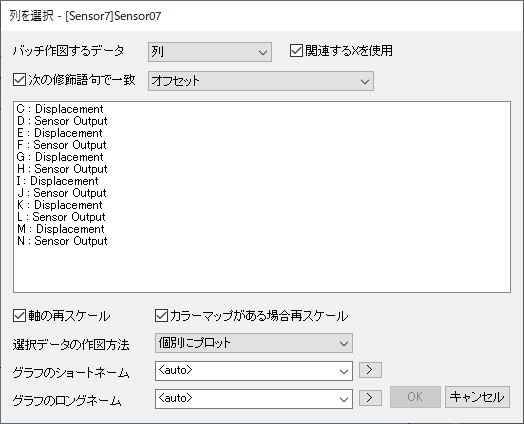Click the キャンセル button
This screenshot has height=424, width=524.
coord(477,397)
